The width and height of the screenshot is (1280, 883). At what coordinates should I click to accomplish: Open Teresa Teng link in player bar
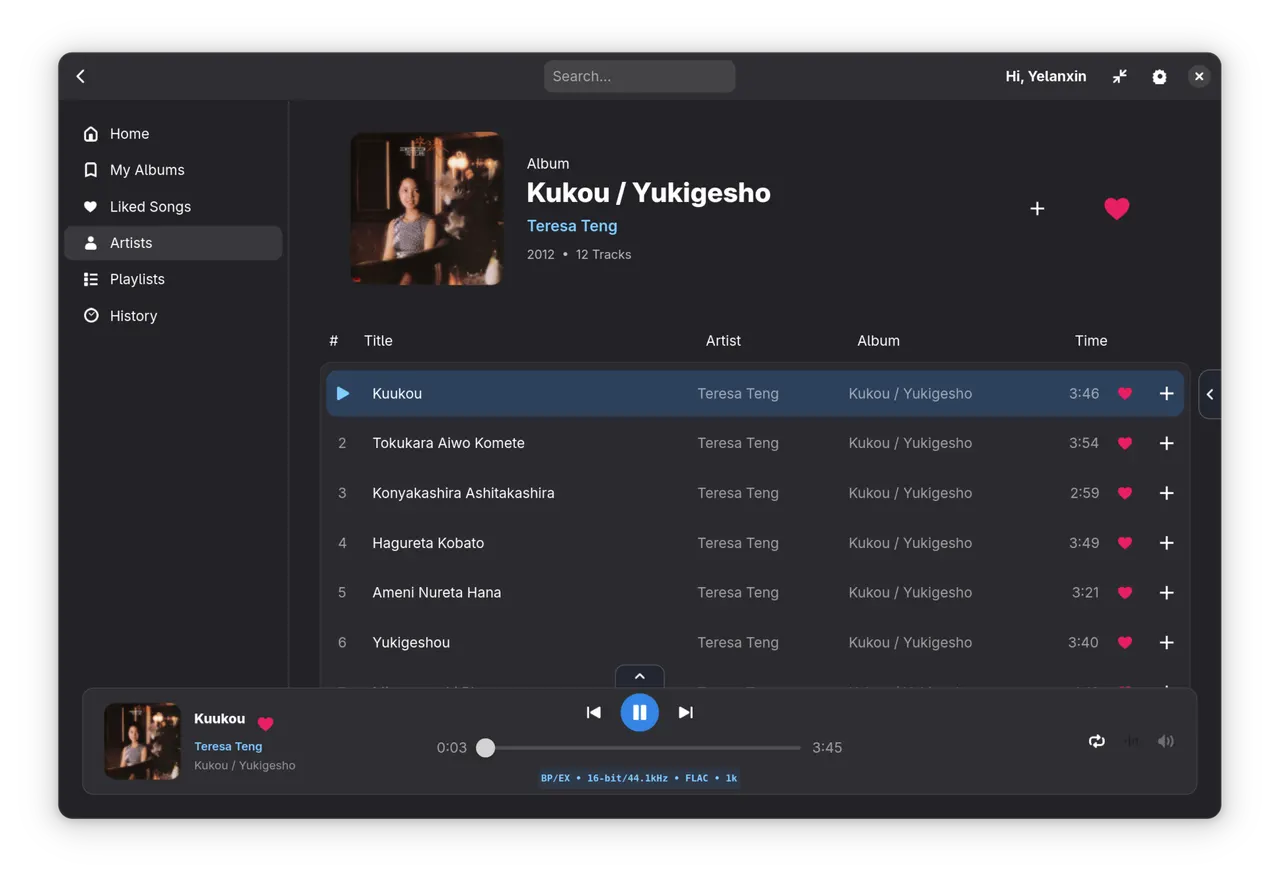click(228, 746)
